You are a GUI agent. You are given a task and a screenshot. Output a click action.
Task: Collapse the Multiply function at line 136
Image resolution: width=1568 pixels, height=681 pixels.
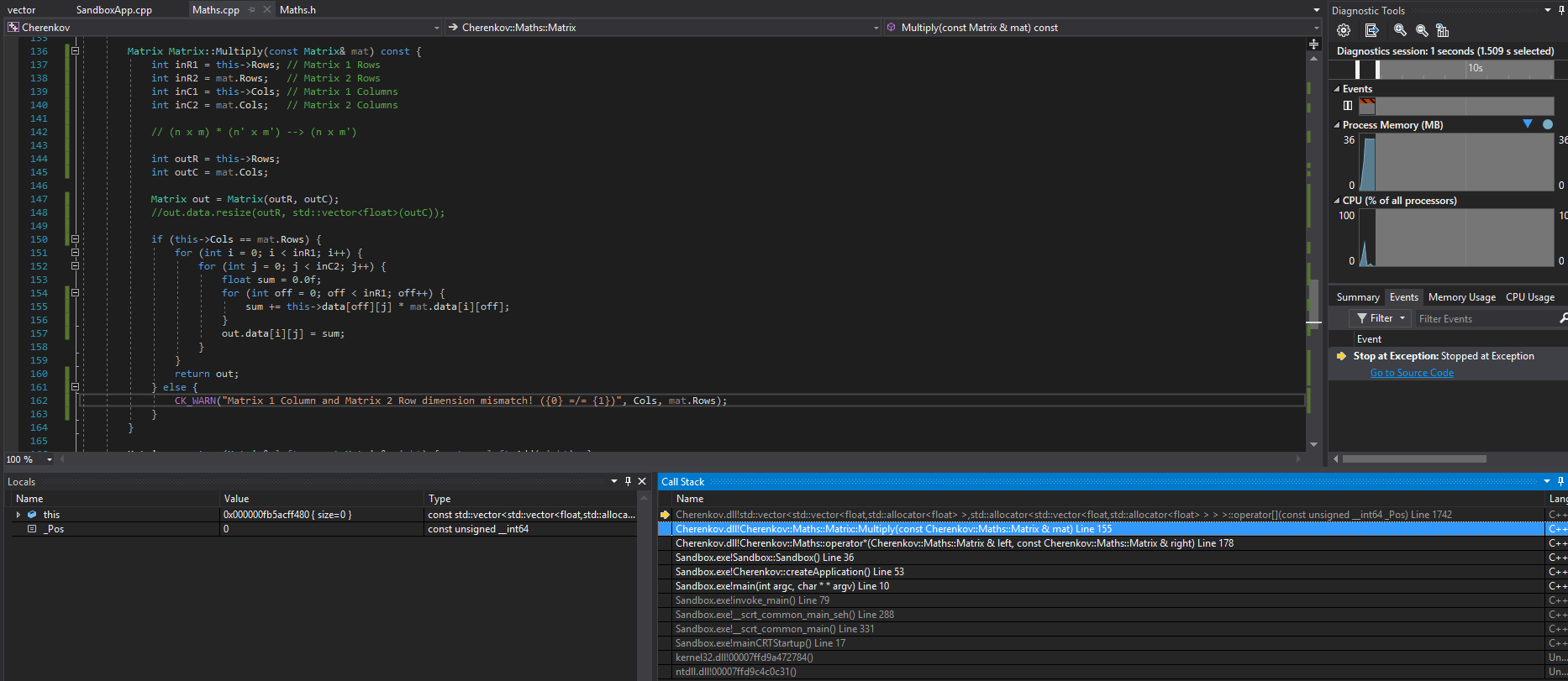[x=75, y=51]
